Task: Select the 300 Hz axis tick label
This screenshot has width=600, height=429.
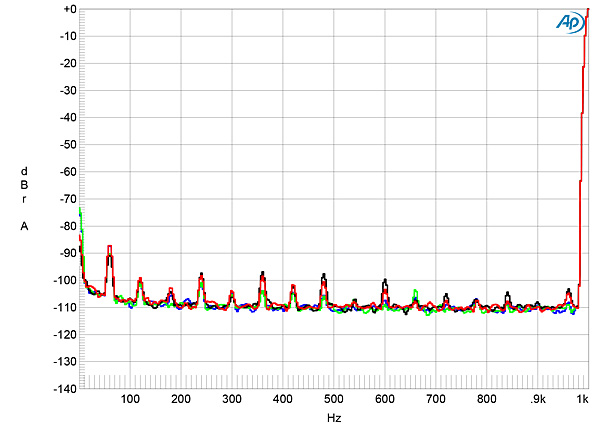Action: click(232, 400)
